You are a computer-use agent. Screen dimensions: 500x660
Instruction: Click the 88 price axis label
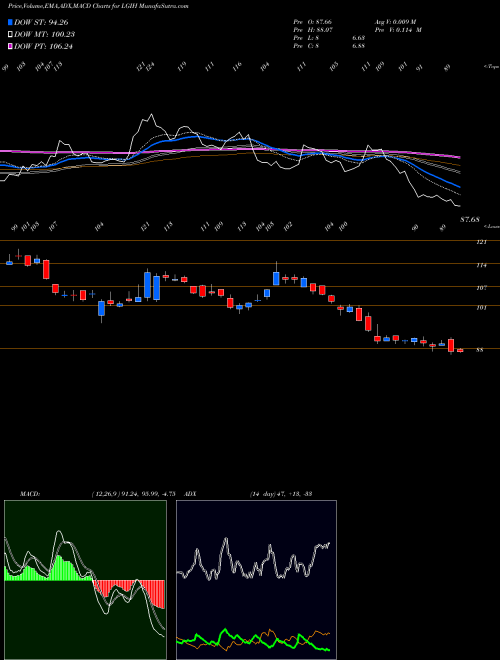pos(479,350)
